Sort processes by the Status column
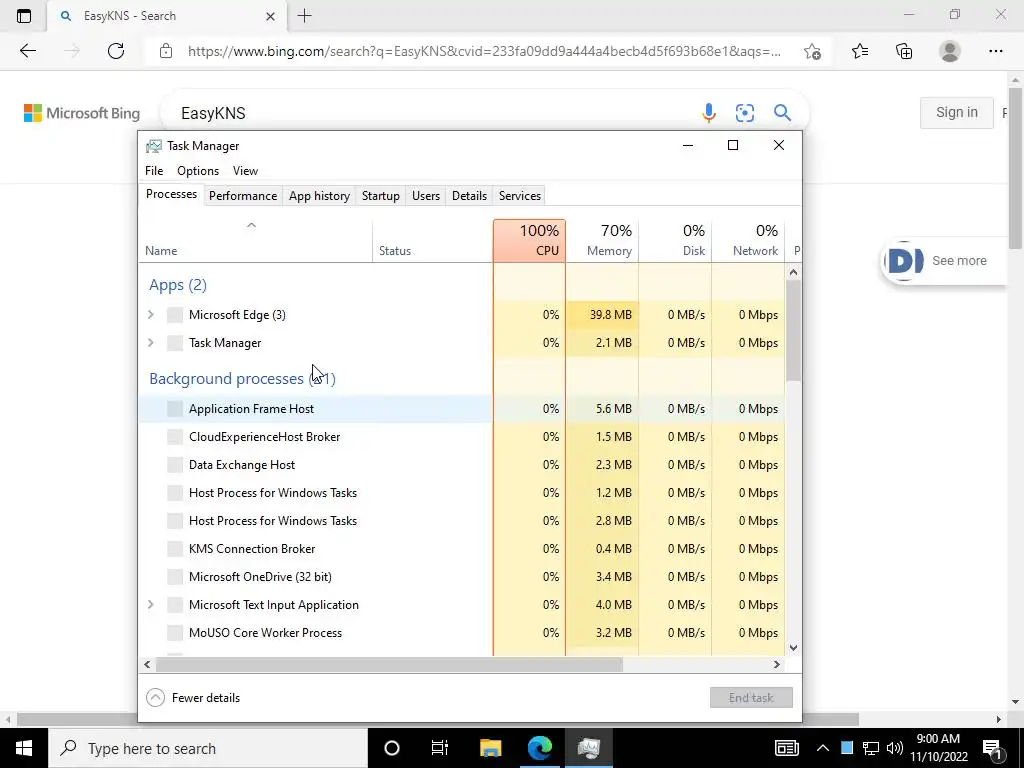The width and height of the screenshot is (1024, 768). [x=432, y=240]
